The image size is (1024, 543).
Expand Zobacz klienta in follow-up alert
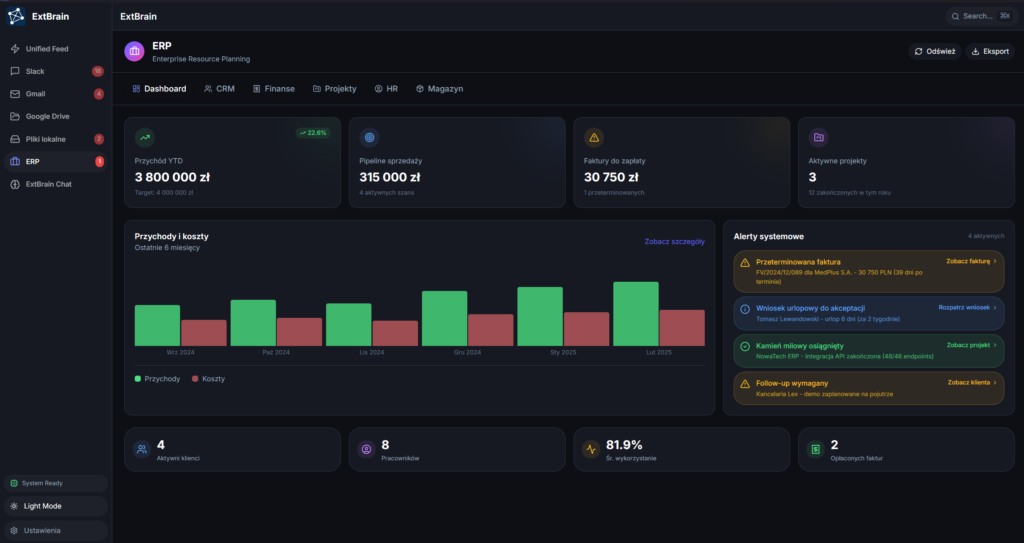[972, 382]
